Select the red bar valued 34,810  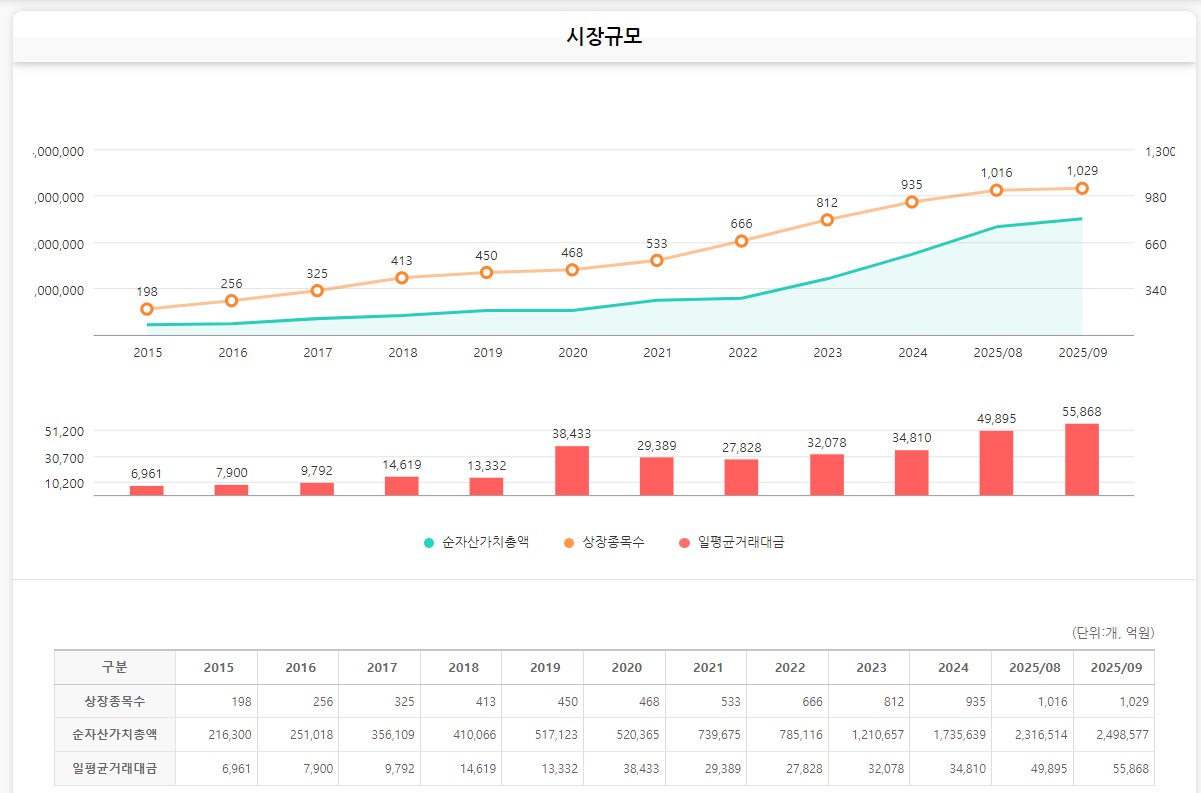tap(912, 473)
